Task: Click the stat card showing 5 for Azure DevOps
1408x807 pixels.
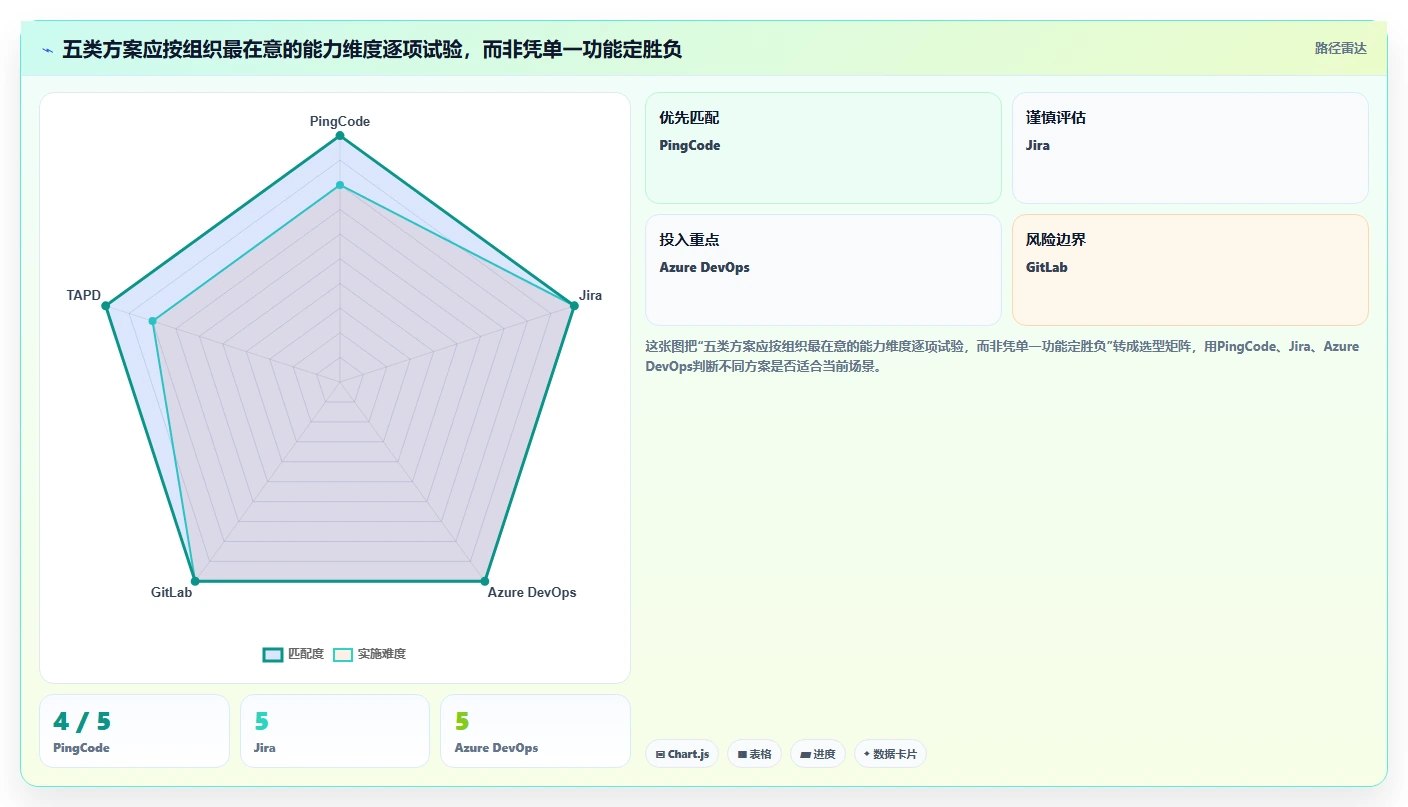Action: (535, 731)
